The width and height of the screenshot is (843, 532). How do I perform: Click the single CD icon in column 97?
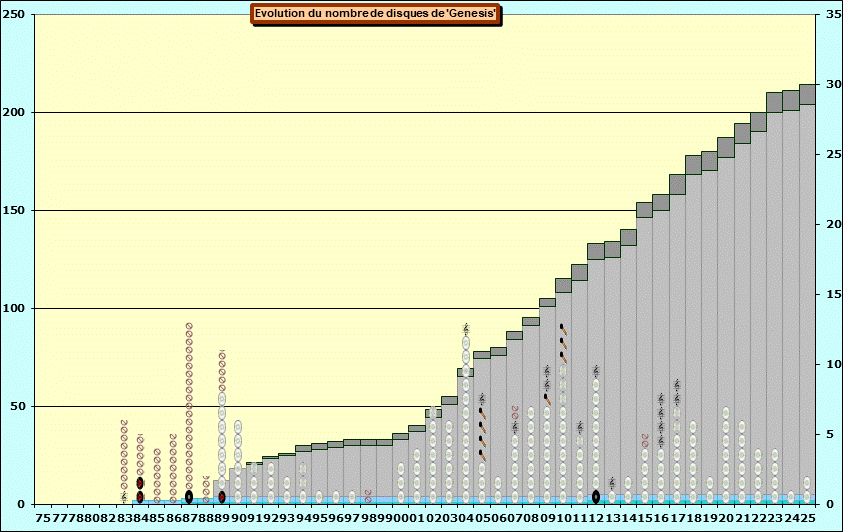[352, 497]
